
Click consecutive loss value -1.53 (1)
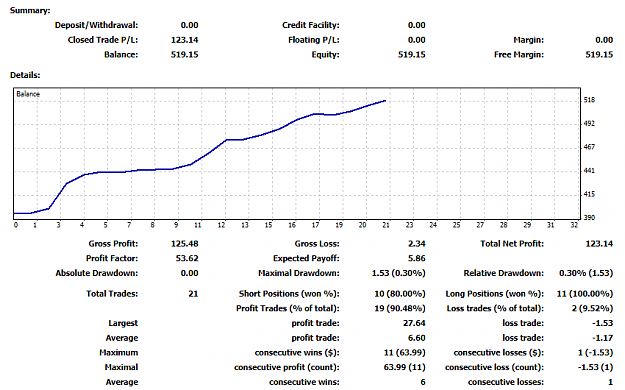pyautogui.click(x=595, y=367)
